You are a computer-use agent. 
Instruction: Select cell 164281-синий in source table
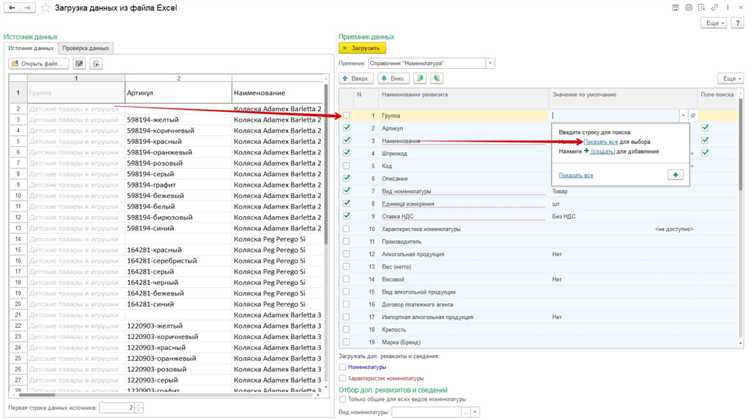pos(178,304)
